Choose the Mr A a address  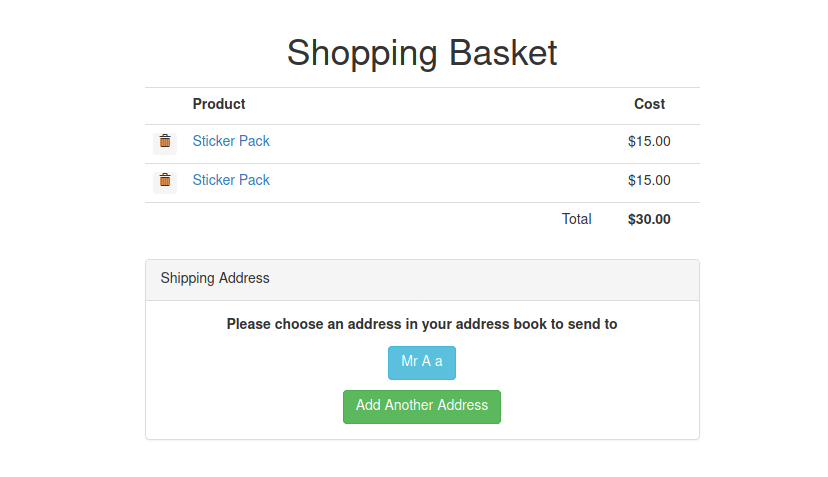(x=422, y=362)
